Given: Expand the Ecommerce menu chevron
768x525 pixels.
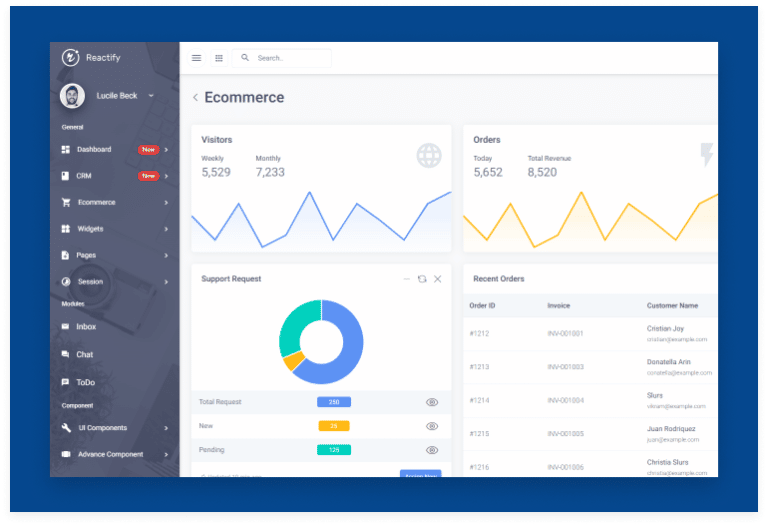Looking at the screenshot, I should 167,203.
